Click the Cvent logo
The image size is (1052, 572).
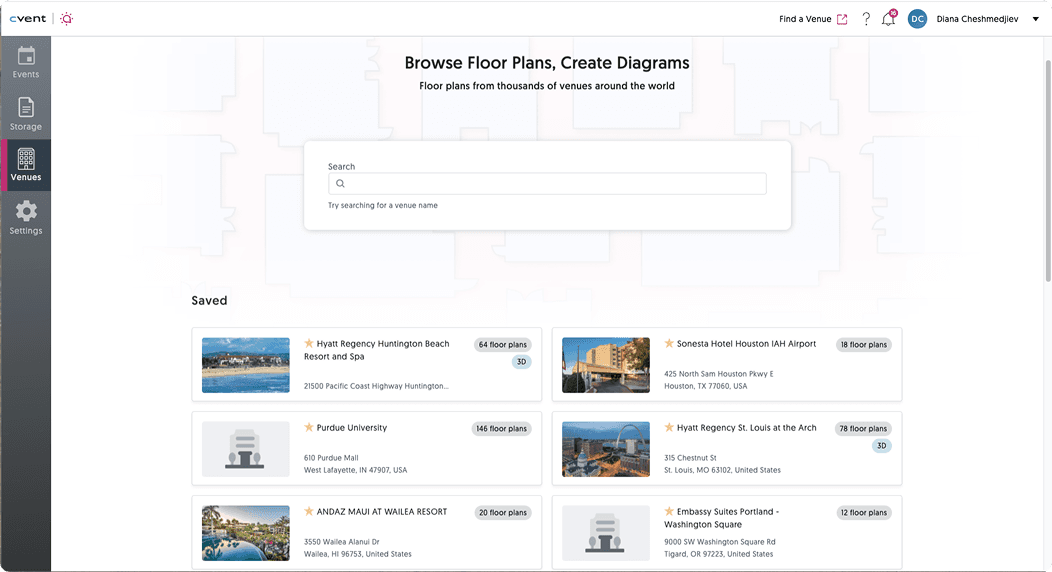[28, 19]
